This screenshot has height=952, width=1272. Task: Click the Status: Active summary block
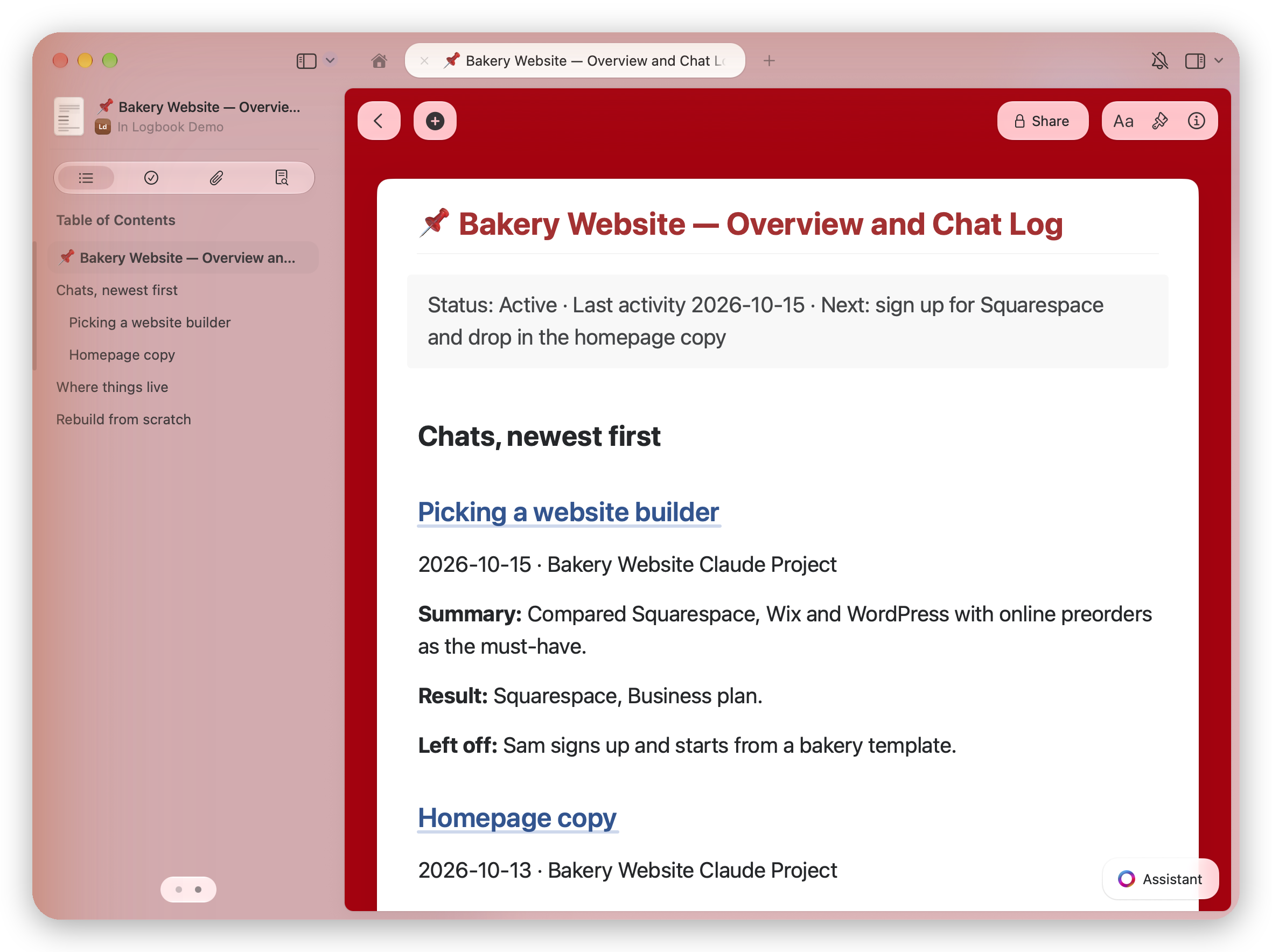click(787, 321)
